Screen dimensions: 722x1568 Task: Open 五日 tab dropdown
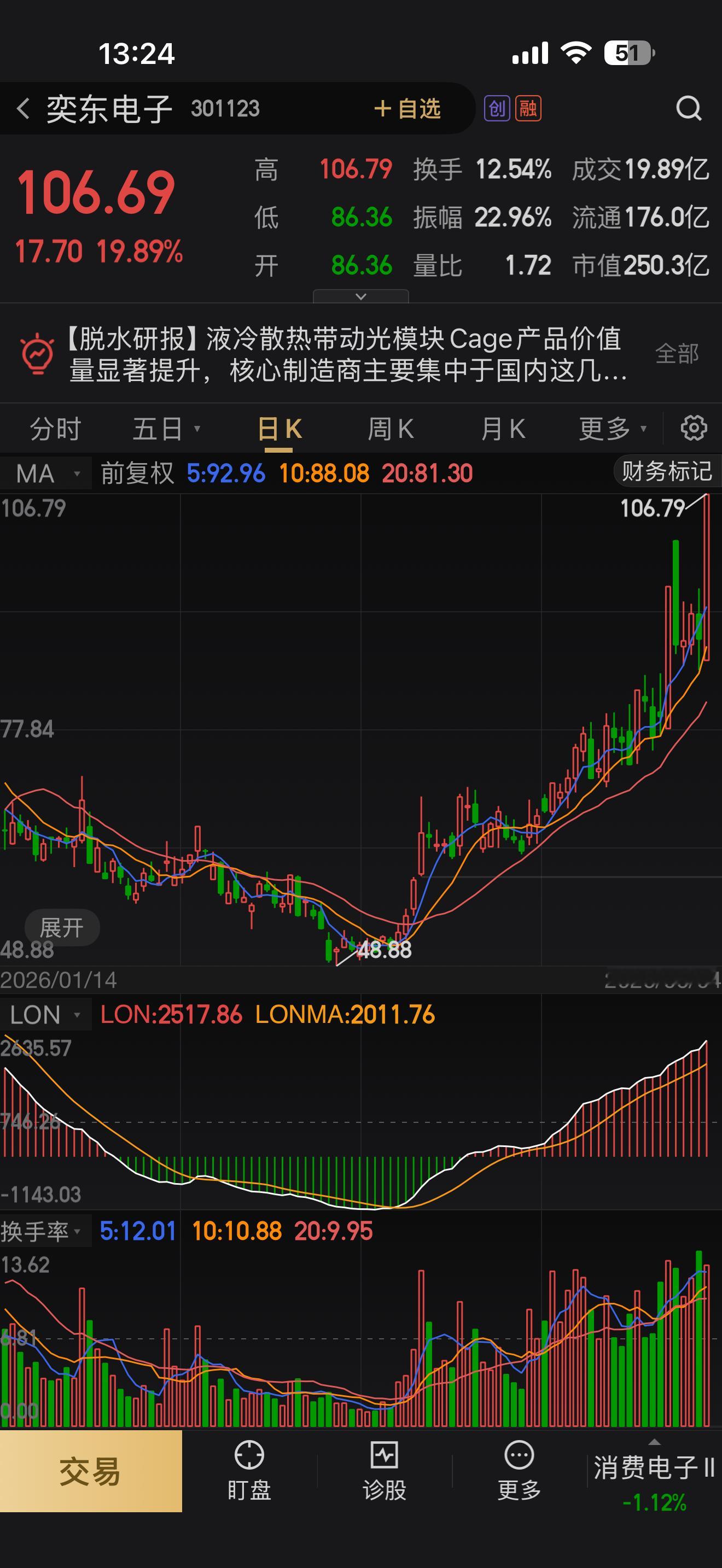coord(166,429)
